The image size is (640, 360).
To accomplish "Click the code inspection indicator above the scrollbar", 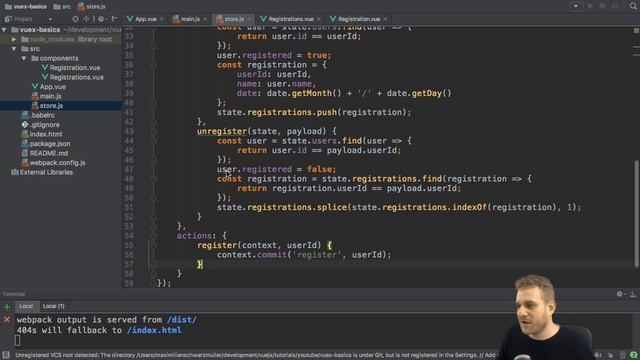I will 636,31.
